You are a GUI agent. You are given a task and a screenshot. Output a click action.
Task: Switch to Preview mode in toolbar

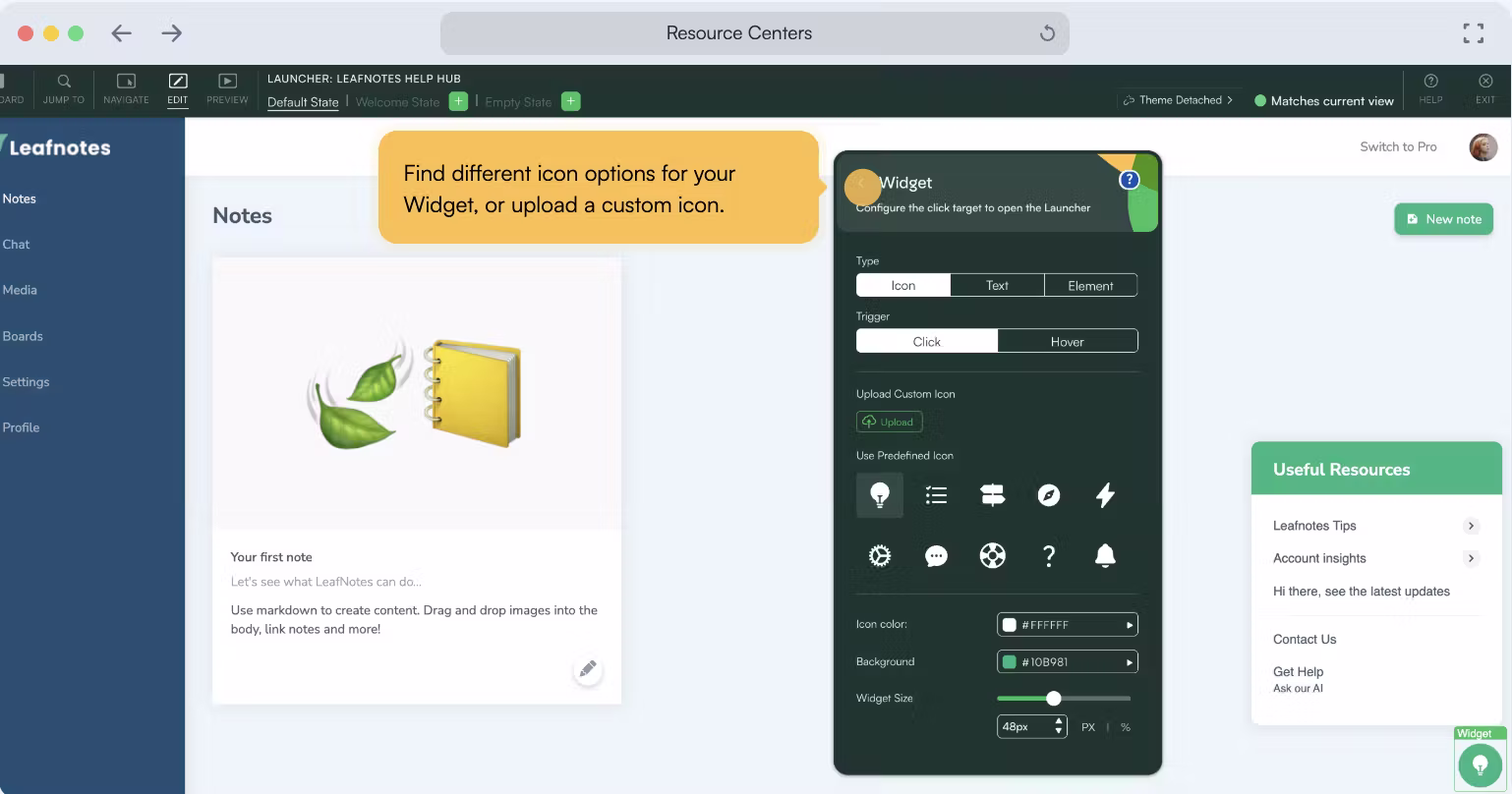tap(227, 87)
